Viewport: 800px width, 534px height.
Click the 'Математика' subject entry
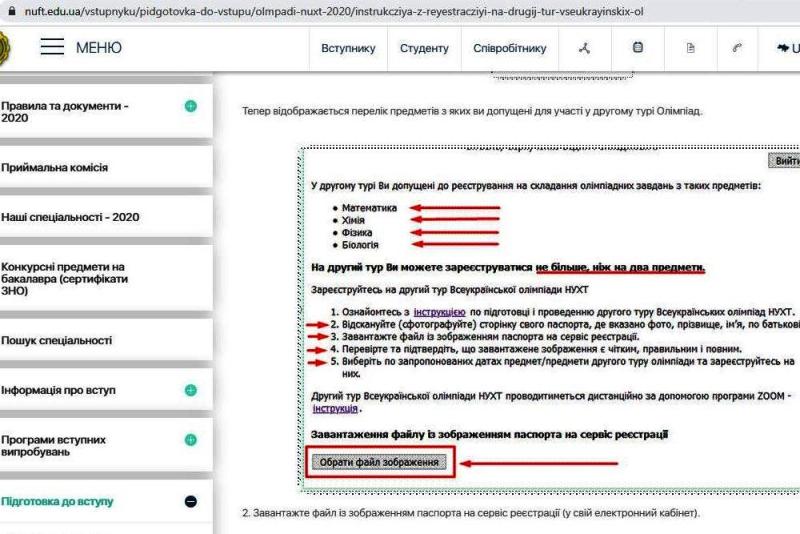coord(369,208)
